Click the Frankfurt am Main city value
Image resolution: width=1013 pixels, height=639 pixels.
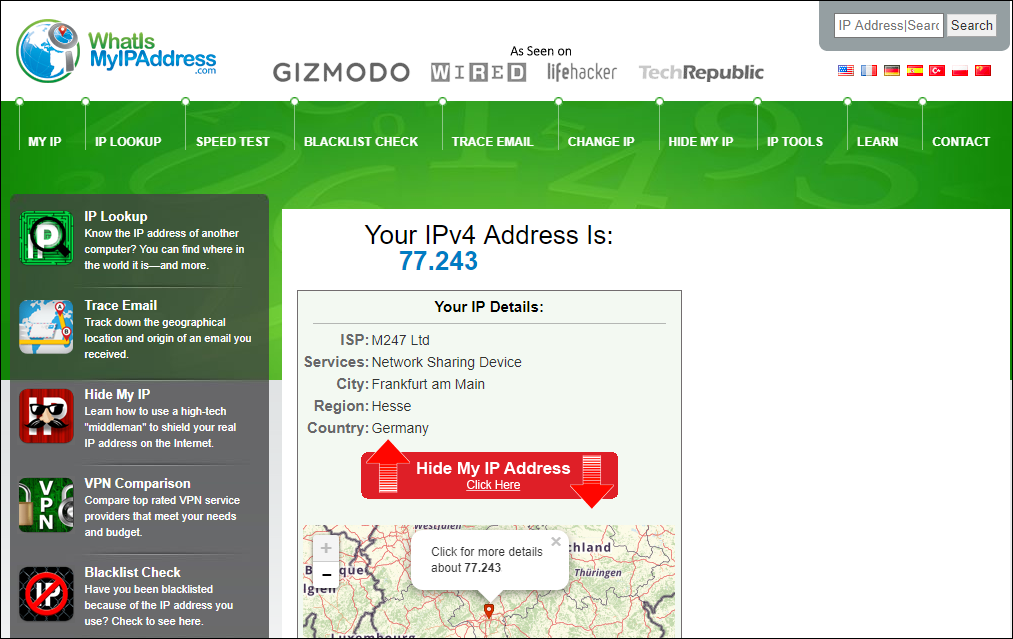428,384
